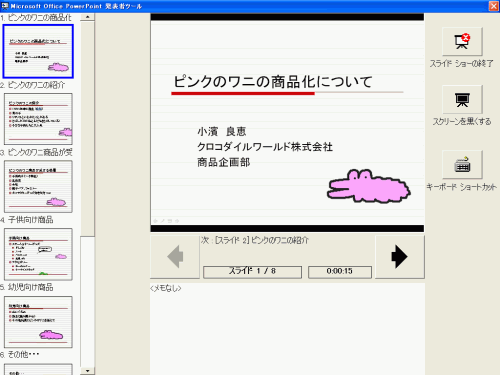Click slide list label 3. ピンクのワニ商品が受

coord(36,152)
